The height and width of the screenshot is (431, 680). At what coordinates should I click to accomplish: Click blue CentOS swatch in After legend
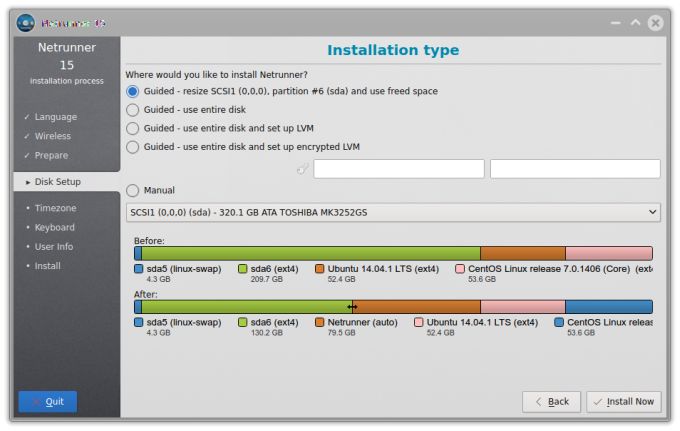[559, 323]
